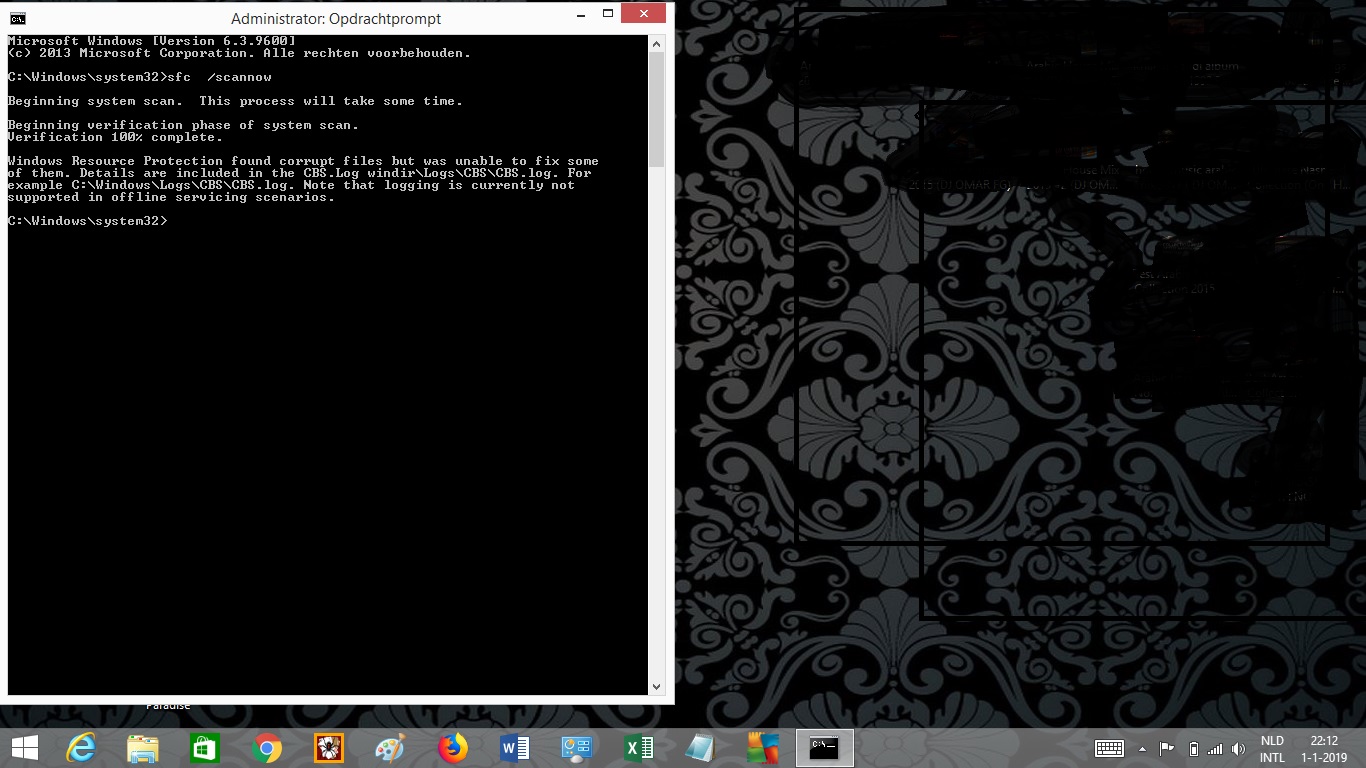
Task: Launch the Paint palette icon
Action: coord(391,748)
